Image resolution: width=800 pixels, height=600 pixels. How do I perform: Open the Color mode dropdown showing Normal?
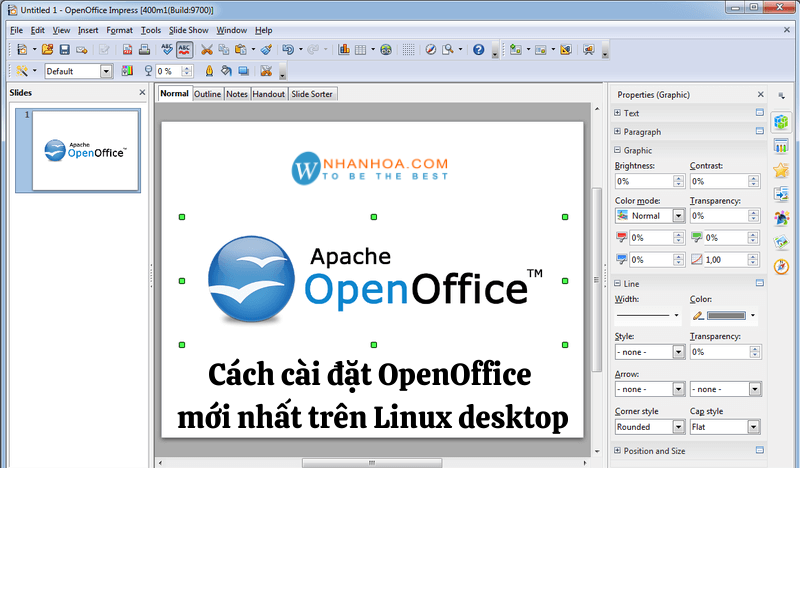(649, 215)
